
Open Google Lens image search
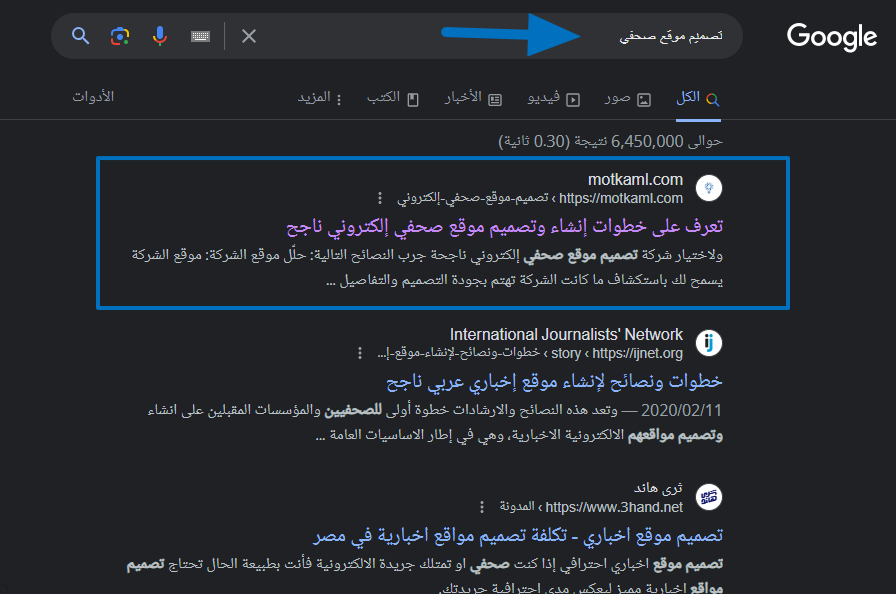[120, 36]
